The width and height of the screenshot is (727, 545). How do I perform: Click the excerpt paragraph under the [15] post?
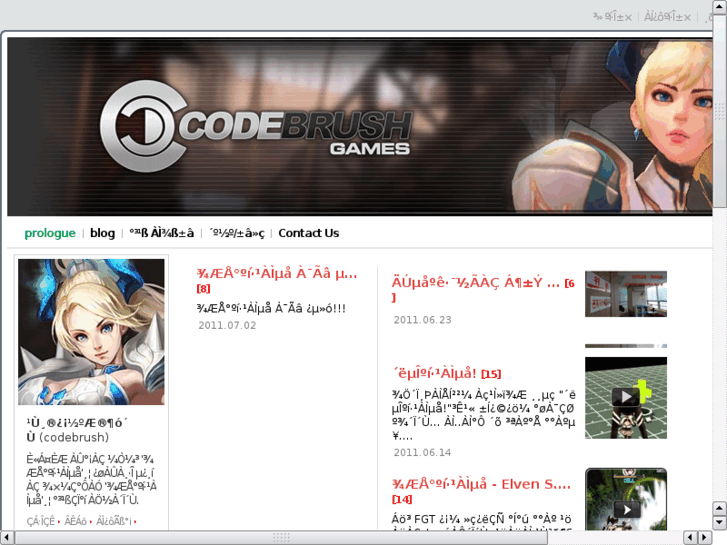click(x=484, y=415)
